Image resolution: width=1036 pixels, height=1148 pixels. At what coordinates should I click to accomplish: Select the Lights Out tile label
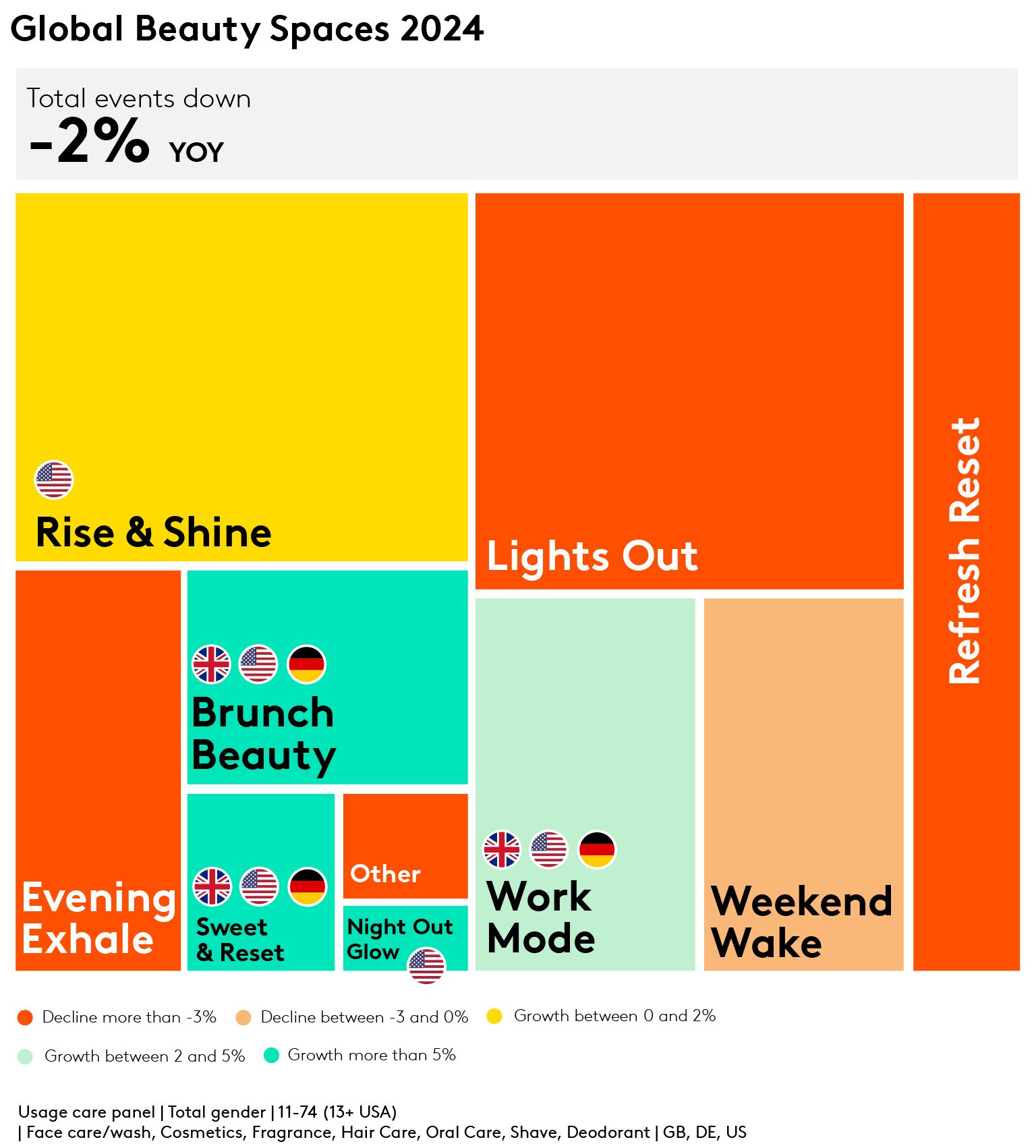(592, 557)
